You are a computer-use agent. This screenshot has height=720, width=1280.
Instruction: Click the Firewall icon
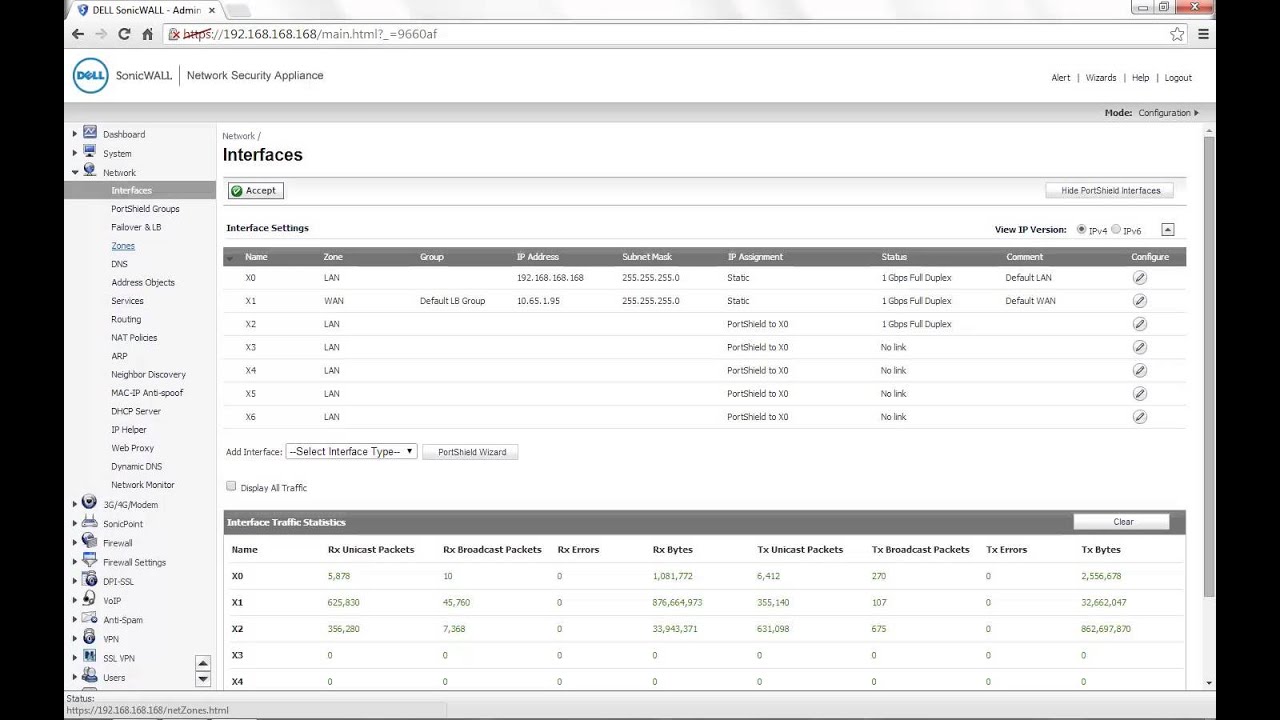pyautogui.click(x=90, y=542)
